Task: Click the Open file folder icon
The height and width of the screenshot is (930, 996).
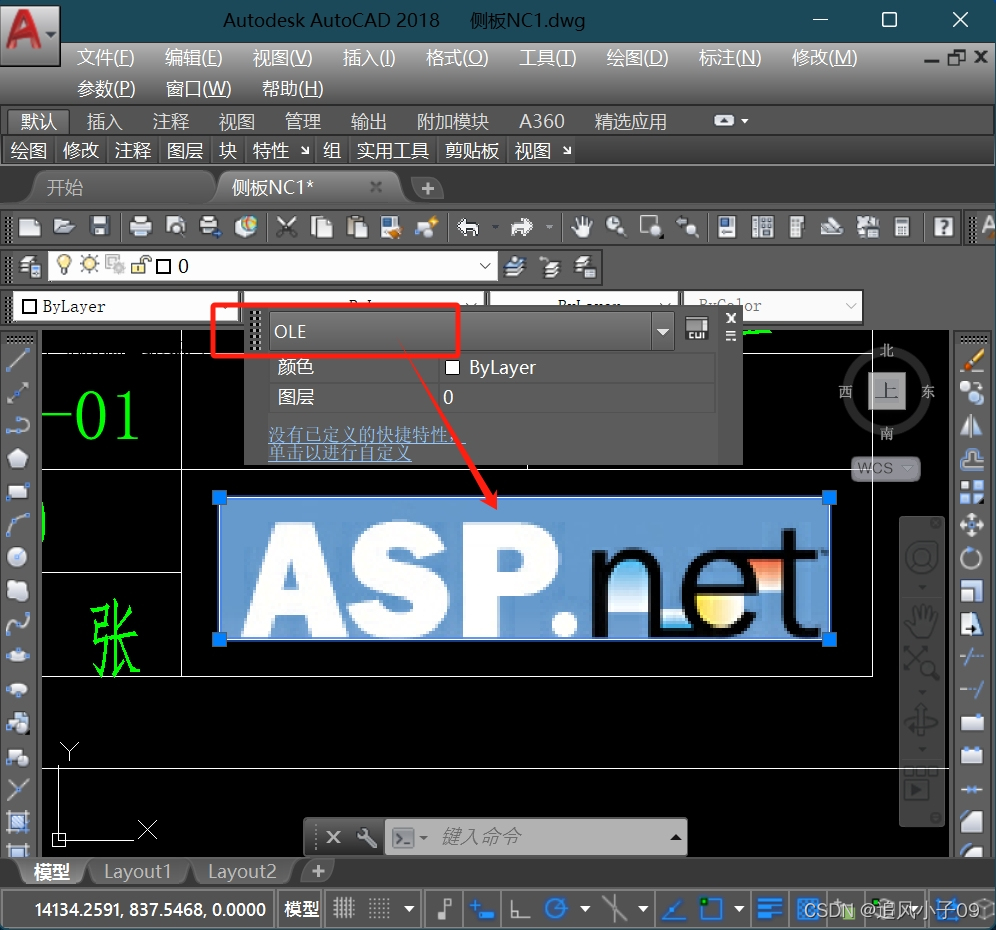Action: tap(64, 227)
